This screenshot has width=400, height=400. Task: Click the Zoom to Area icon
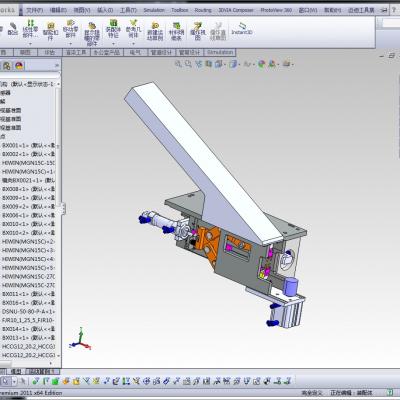click(x=188, y=63)
